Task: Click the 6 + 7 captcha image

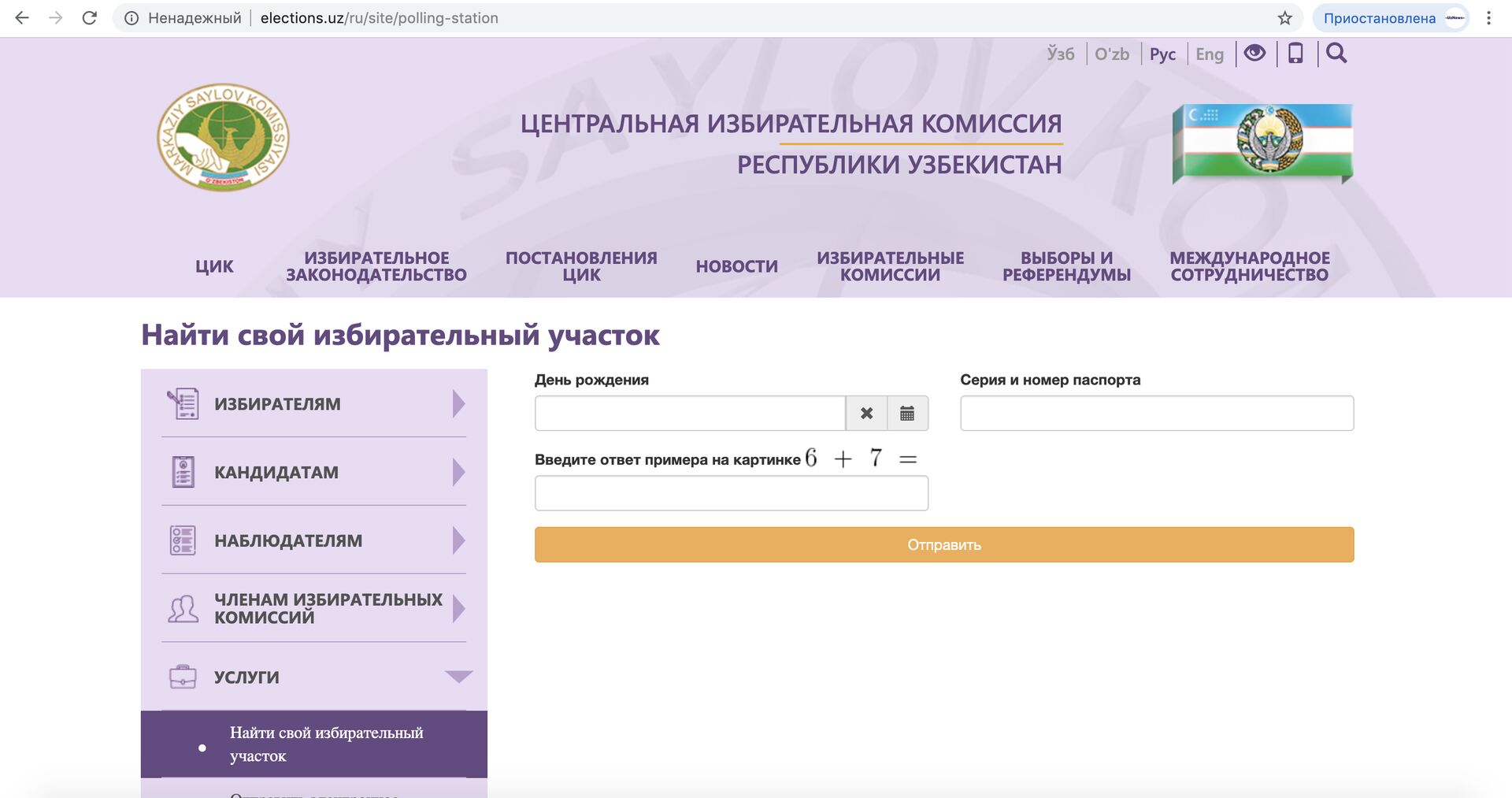Action: [x=862, y=458]
